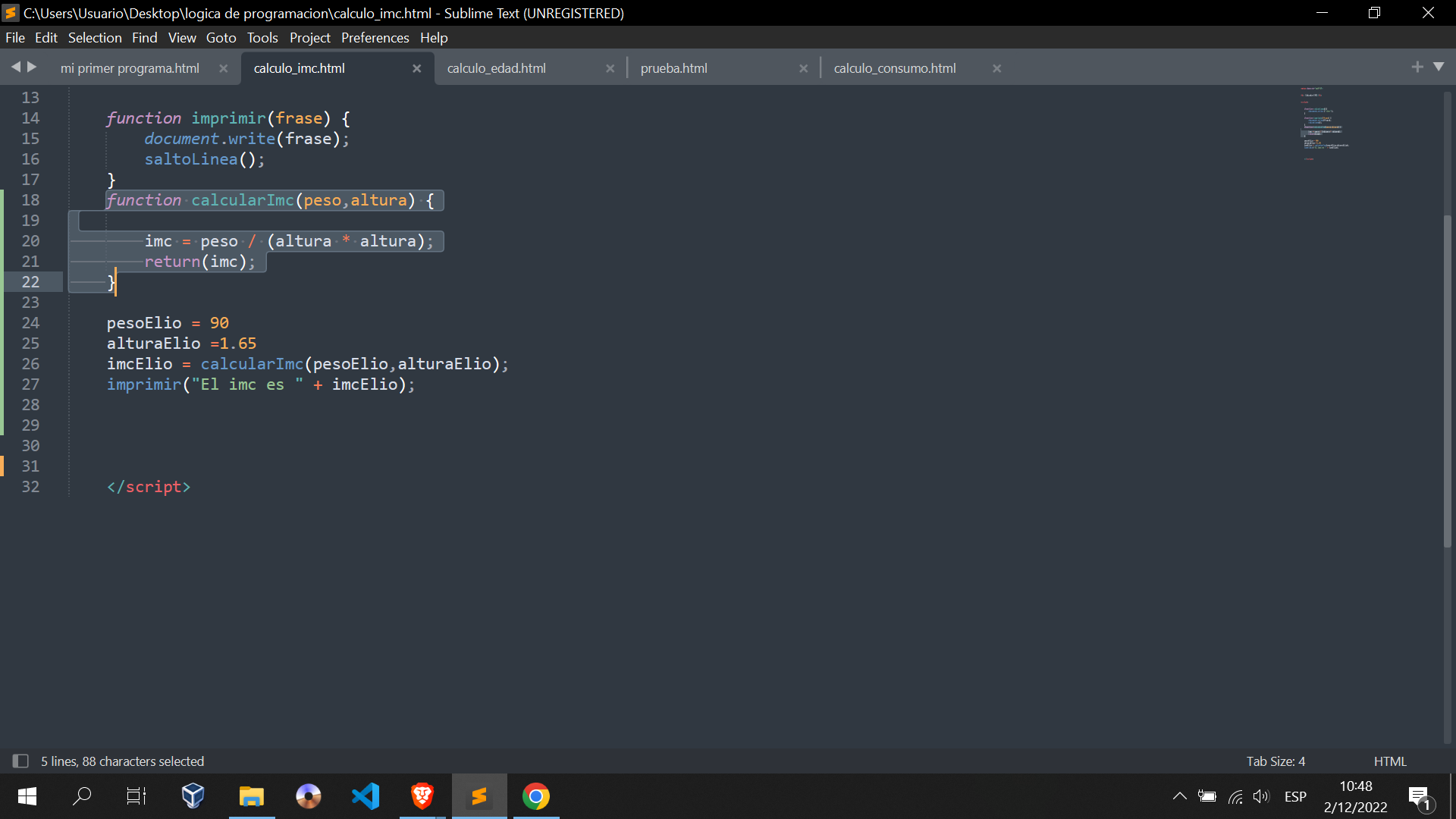Open Windows search from taskbar
The height and width of the screenshot is (819, 1456).
pos(81,796)
